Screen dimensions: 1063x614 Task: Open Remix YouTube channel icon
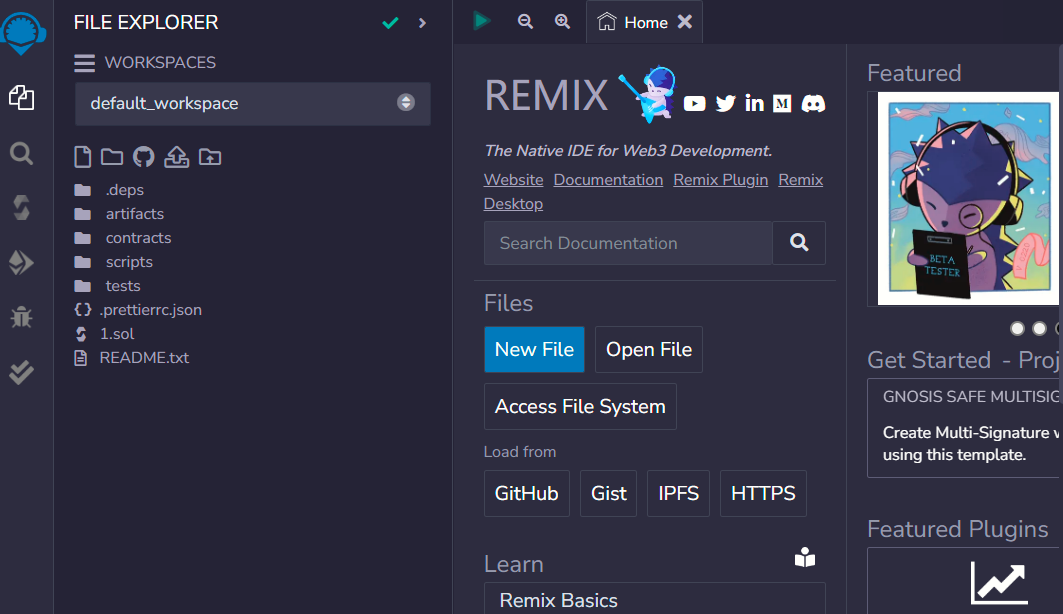694,104
